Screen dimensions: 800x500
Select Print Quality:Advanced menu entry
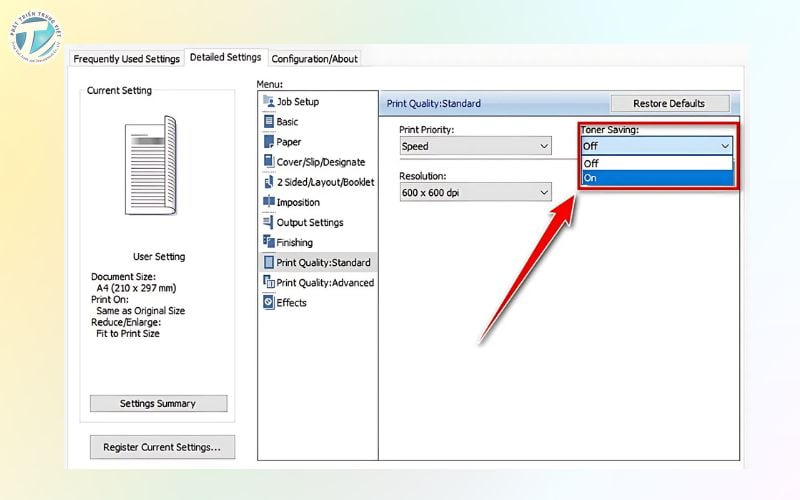click(x=324, y=282)
